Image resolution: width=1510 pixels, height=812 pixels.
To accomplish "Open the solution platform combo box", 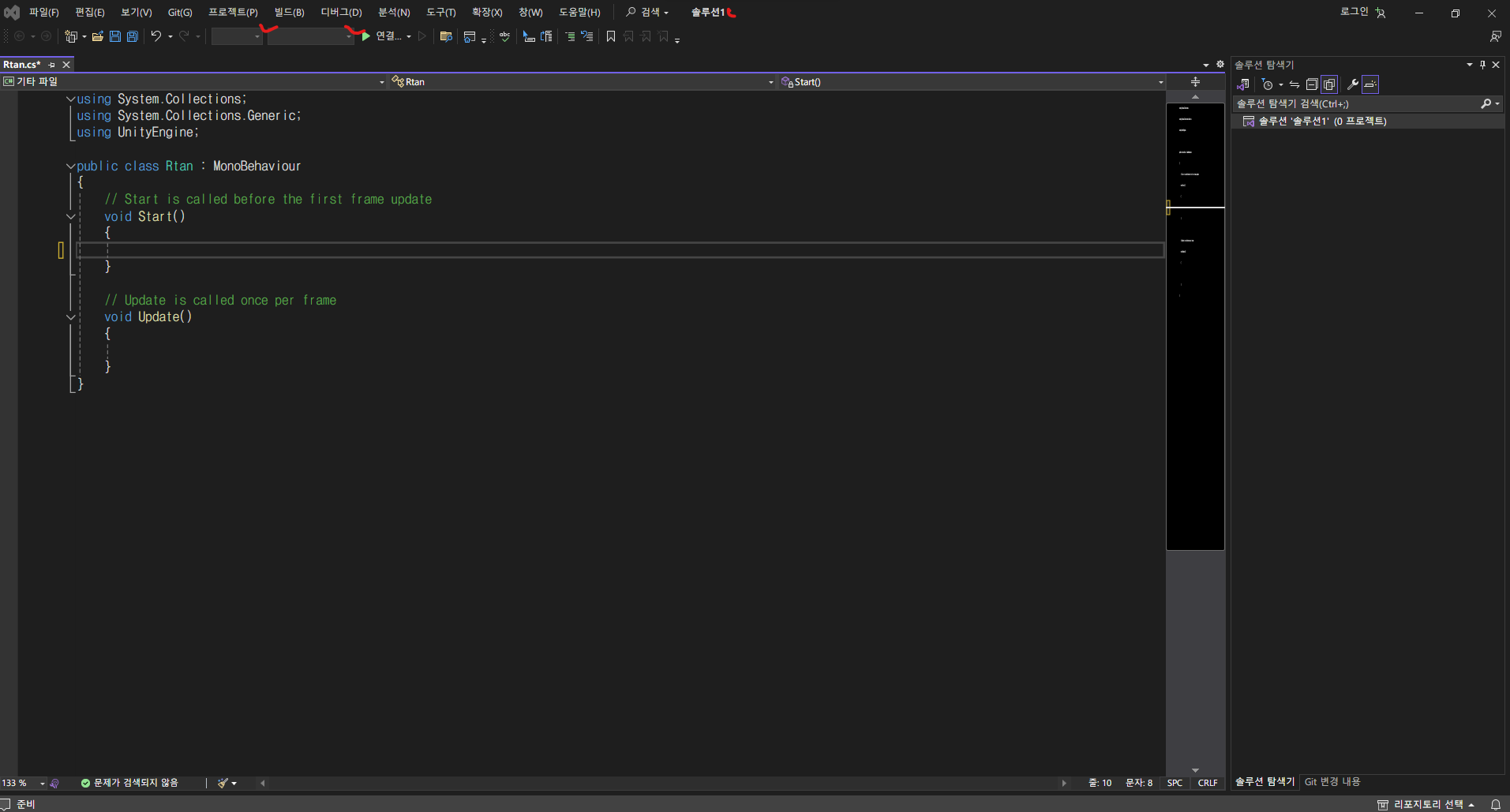I will [x=311, y=36].
